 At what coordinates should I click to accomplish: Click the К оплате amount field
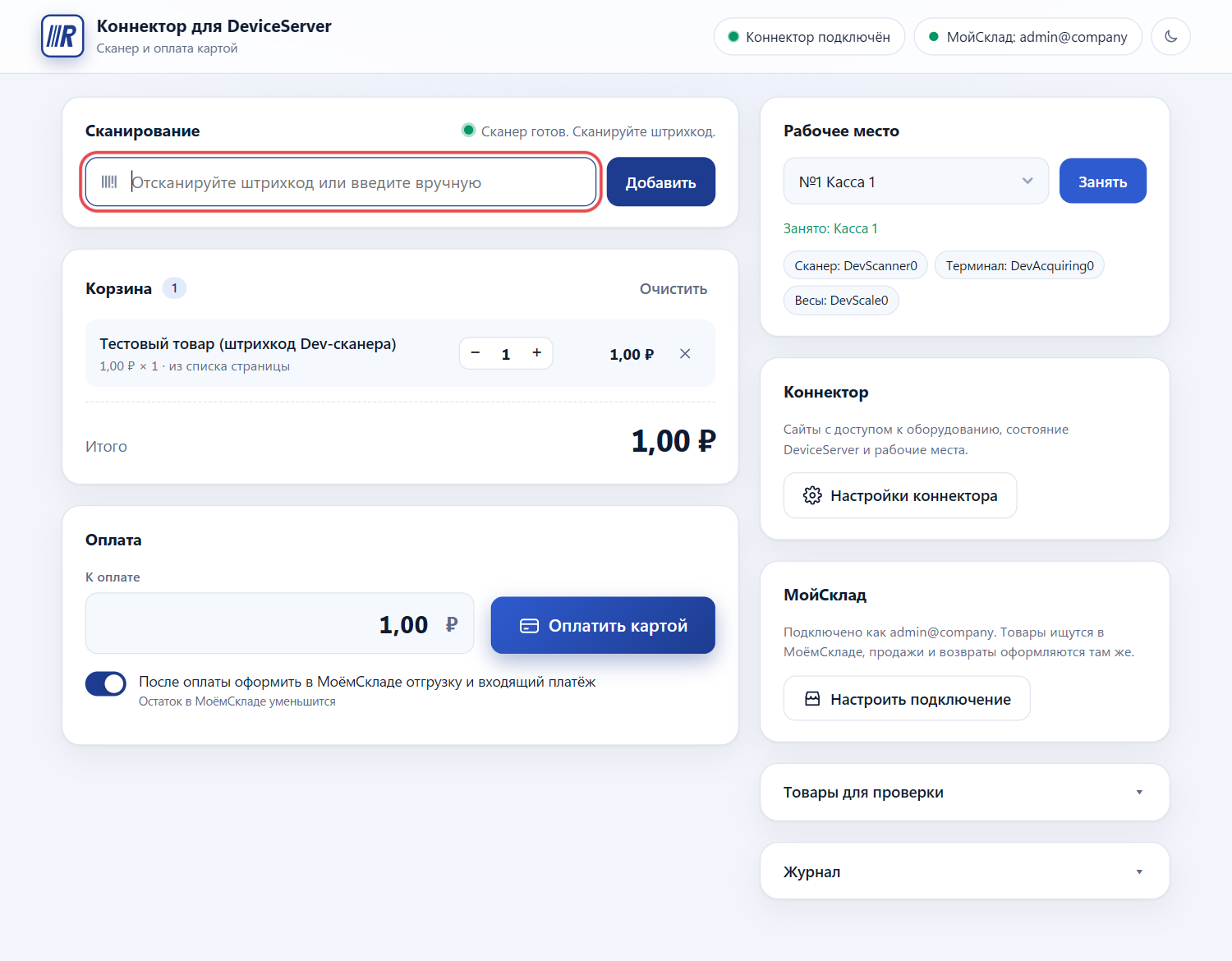[x=280, y=624]
